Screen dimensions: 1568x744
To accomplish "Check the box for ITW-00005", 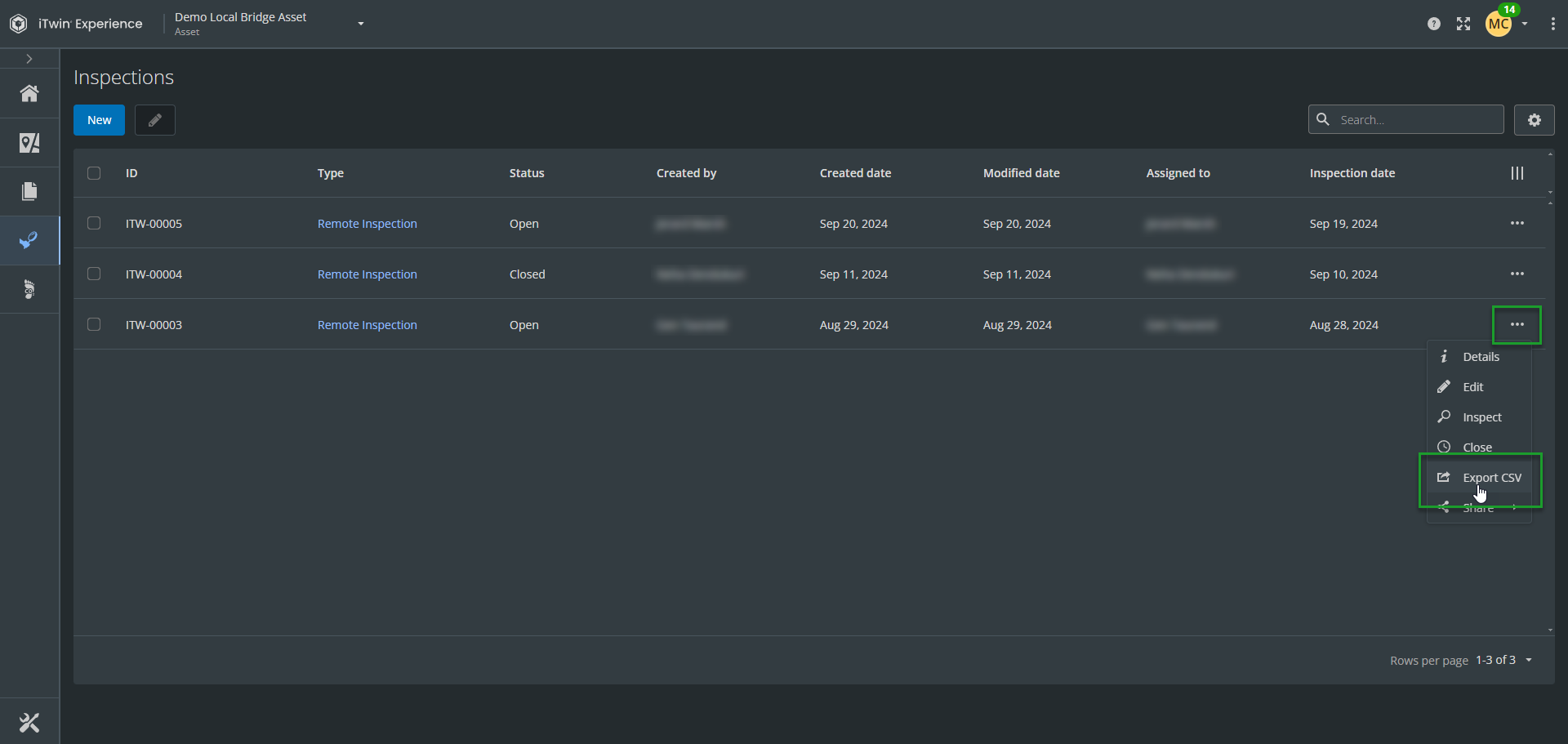I will (x=94, y=223).
